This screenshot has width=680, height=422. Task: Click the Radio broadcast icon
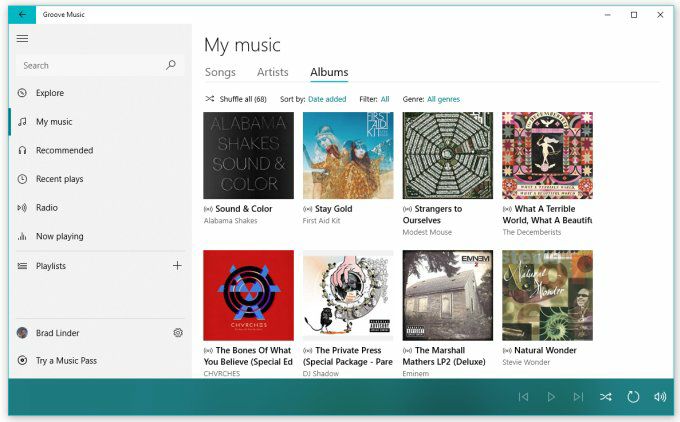click(22, 208)
